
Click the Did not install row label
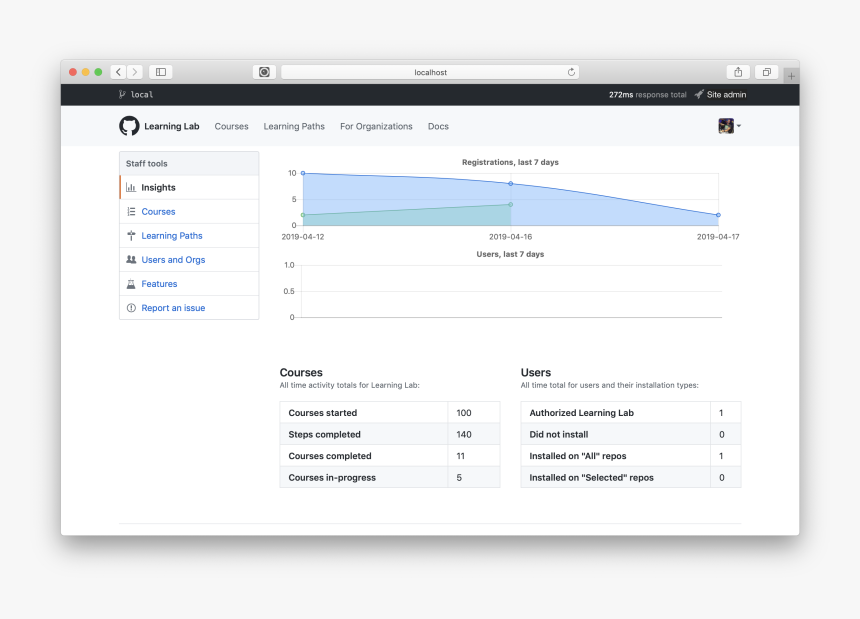(558, 434)
